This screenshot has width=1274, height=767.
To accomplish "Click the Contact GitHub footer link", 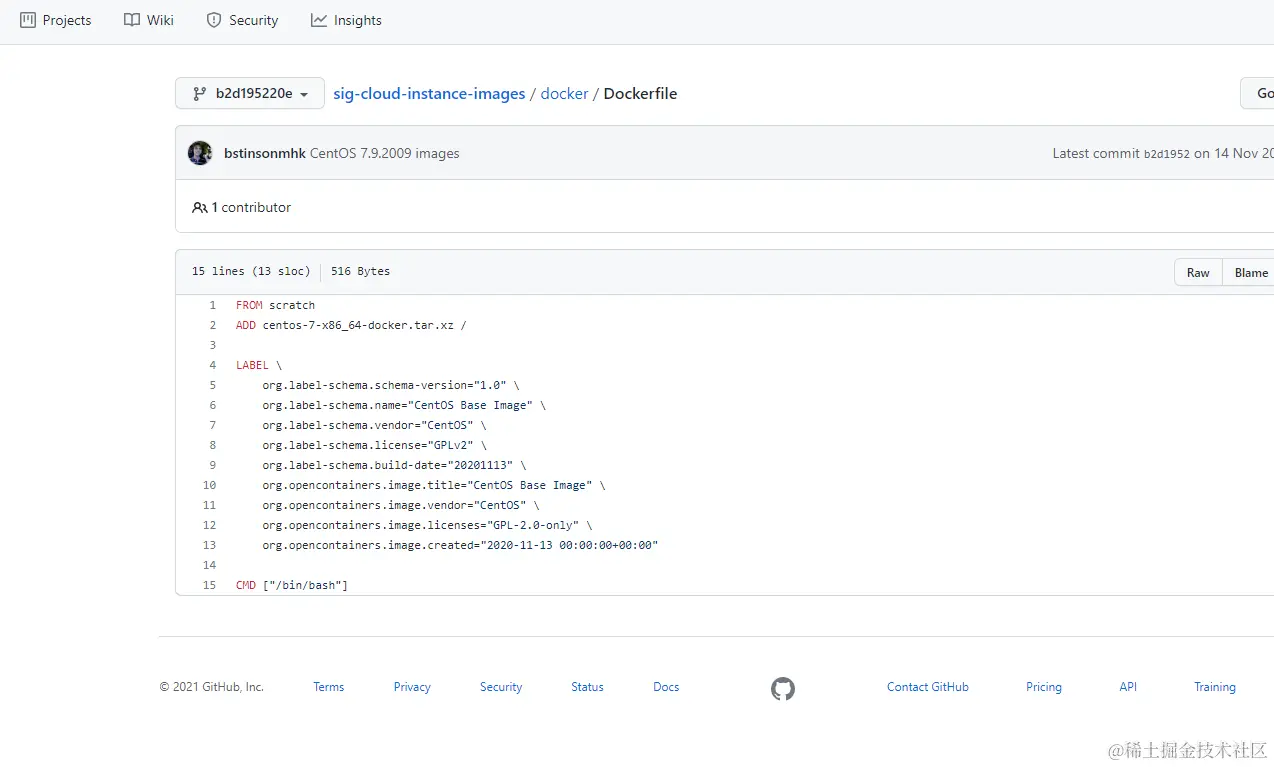I will pos(927,687).
